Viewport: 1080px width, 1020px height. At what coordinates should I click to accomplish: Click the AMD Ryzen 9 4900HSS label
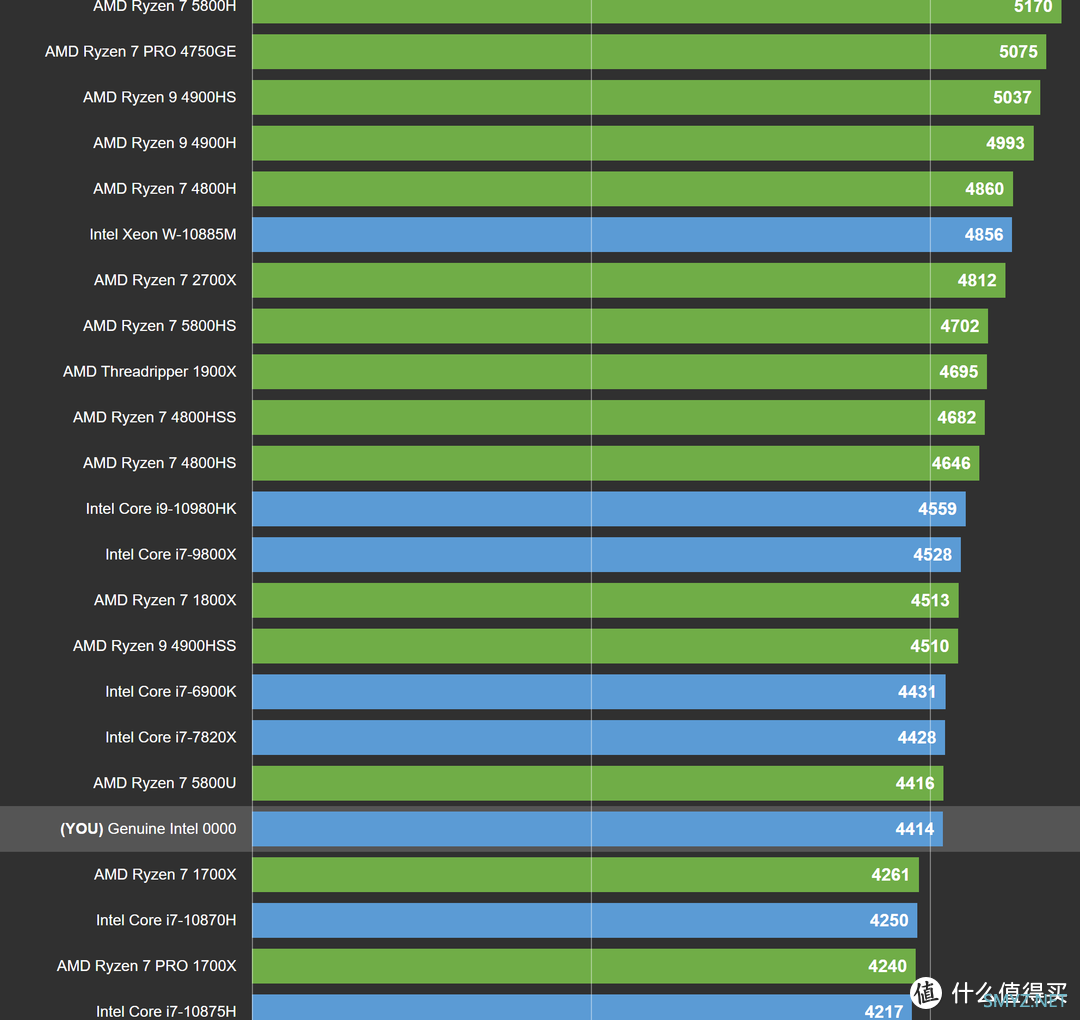pyautogui.click(x=154, y=646)
